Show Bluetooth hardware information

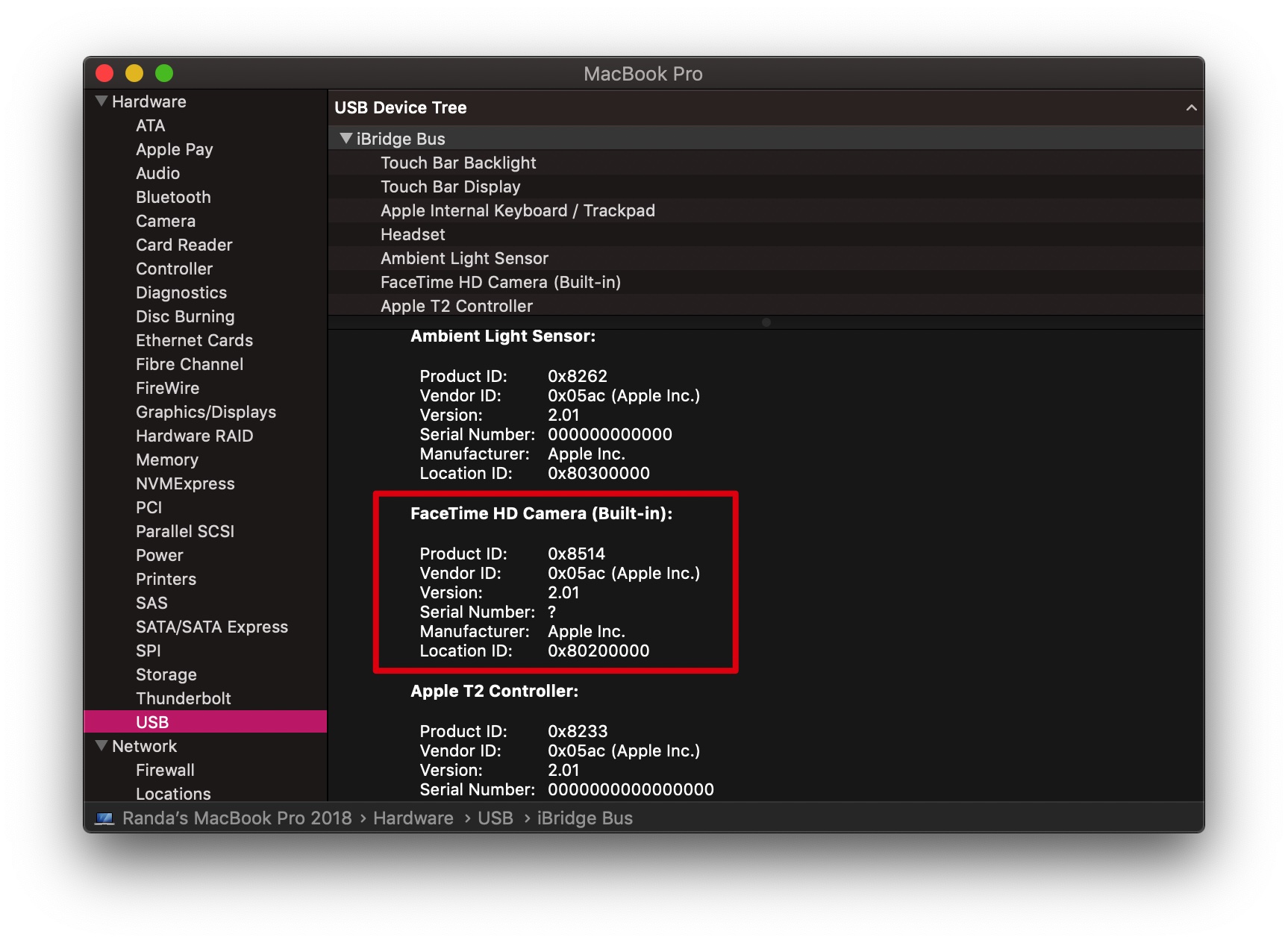pos(174,197)
